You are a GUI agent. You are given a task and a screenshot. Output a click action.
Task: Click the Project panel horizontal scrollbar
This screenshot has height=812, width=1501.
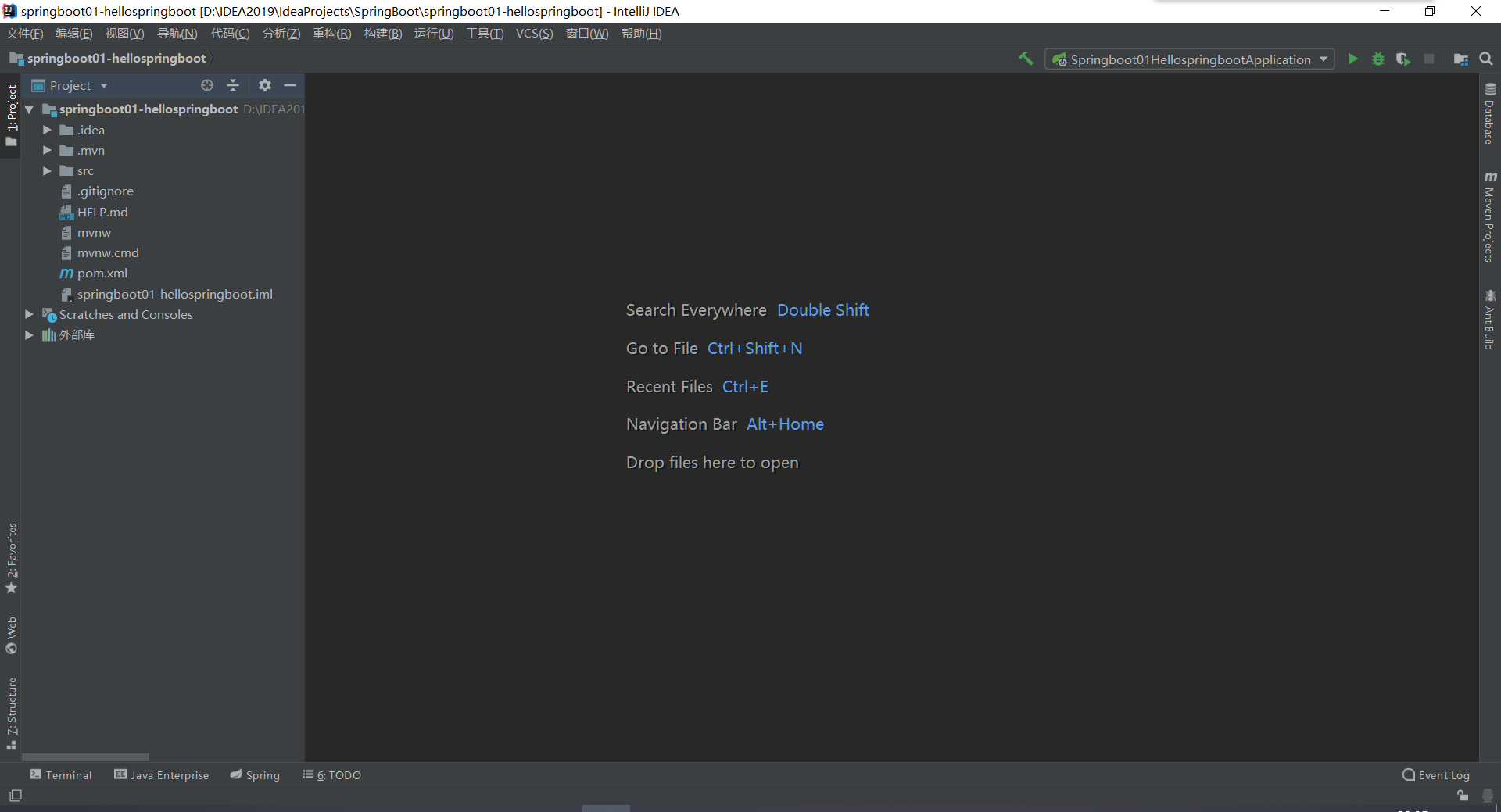click(85, 757)
